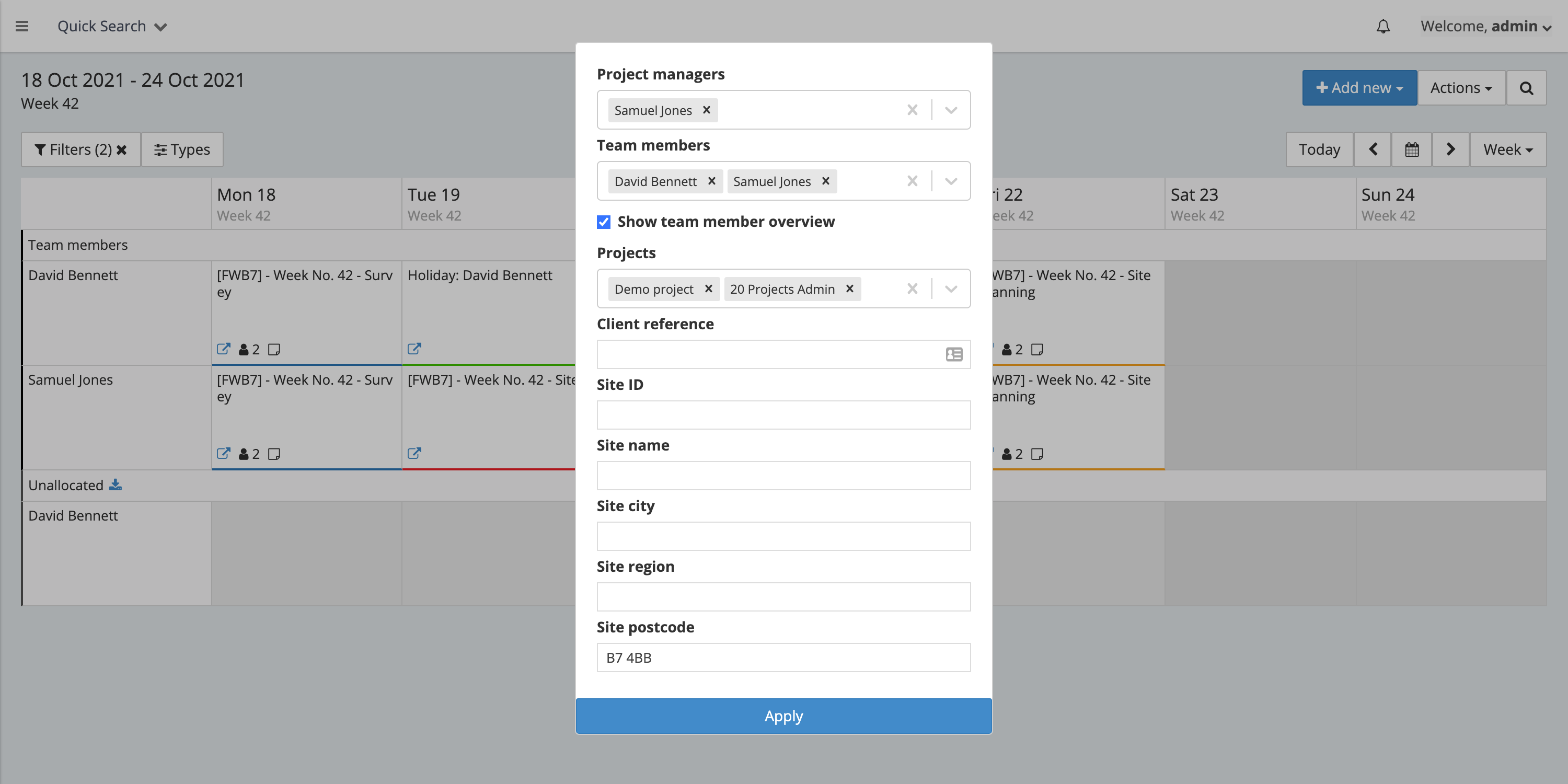
Task: Open the hamburger navigation menu
Action: (22, 26)
